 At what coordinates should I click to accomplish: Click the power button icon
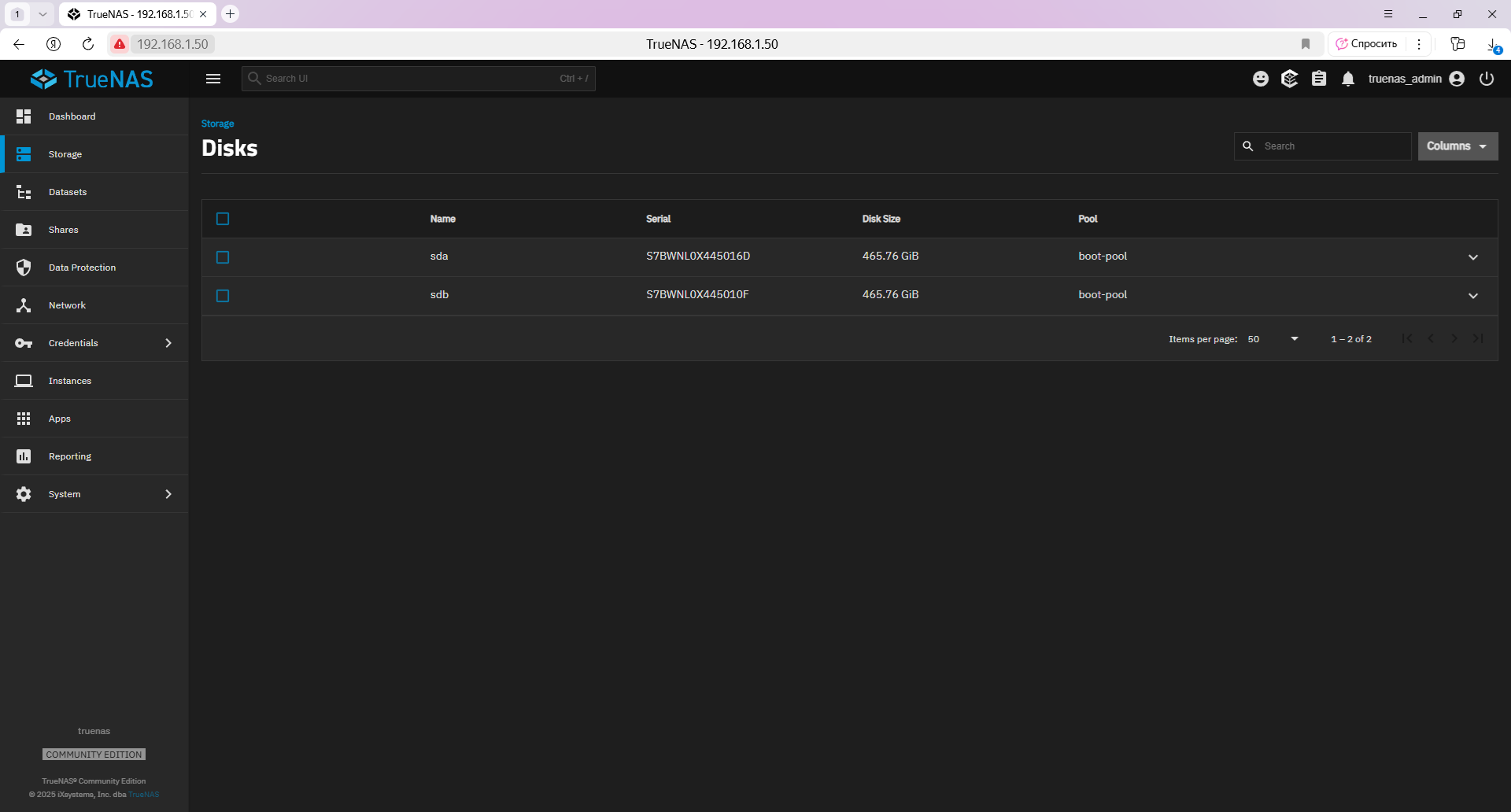pyautogui.click(x=1487, y=79)
